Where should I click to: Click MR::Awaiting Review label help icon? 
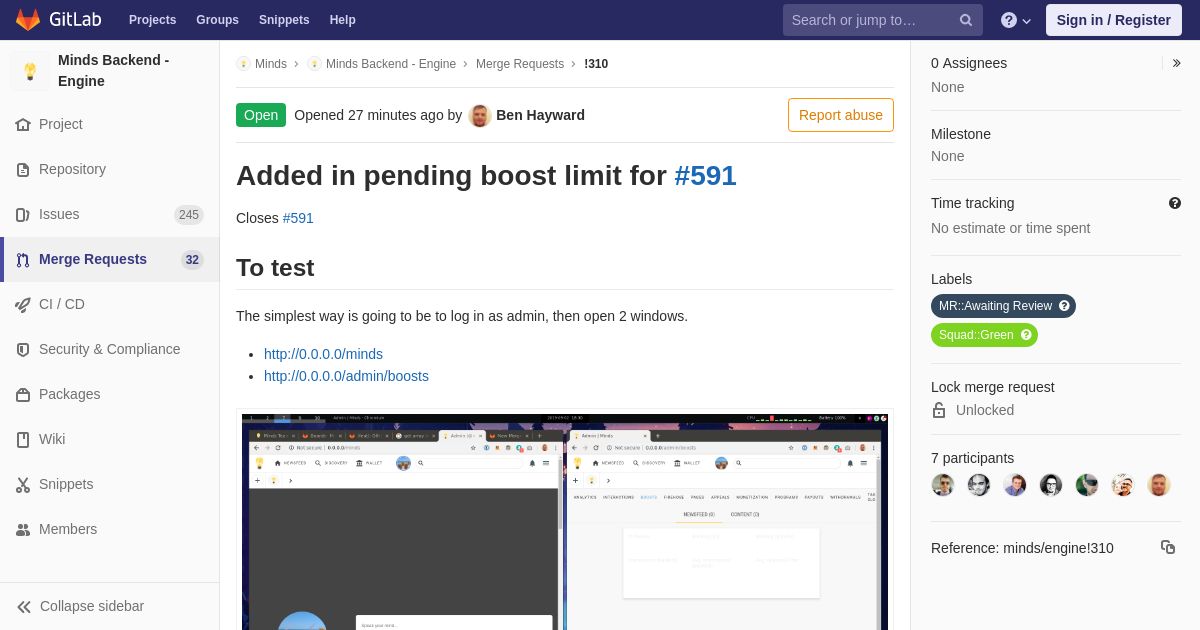[1064, 306]
